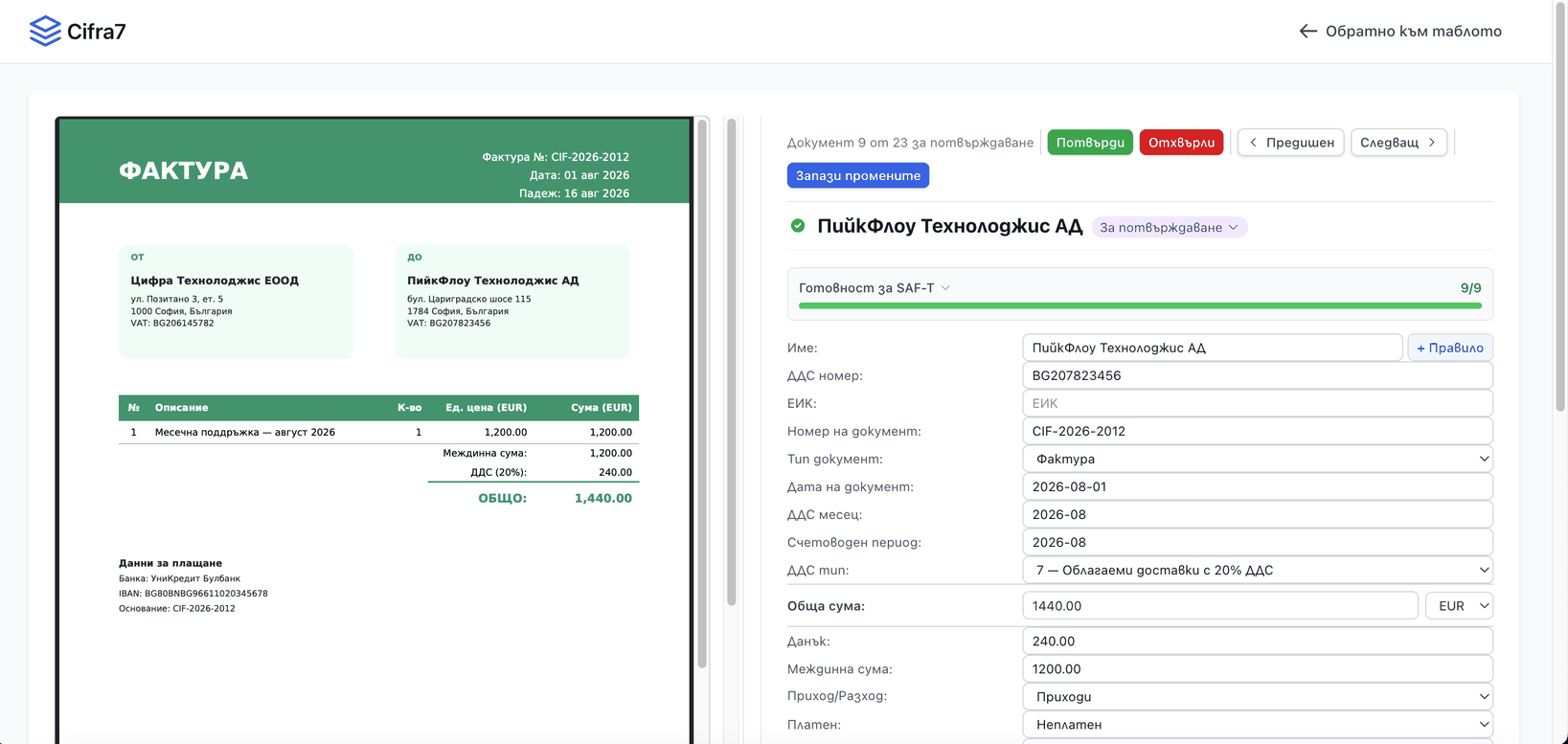This screenshot has width=1568, height=744.
Task: Click the ДДС месец field
Action: (x=1258, y=514)
